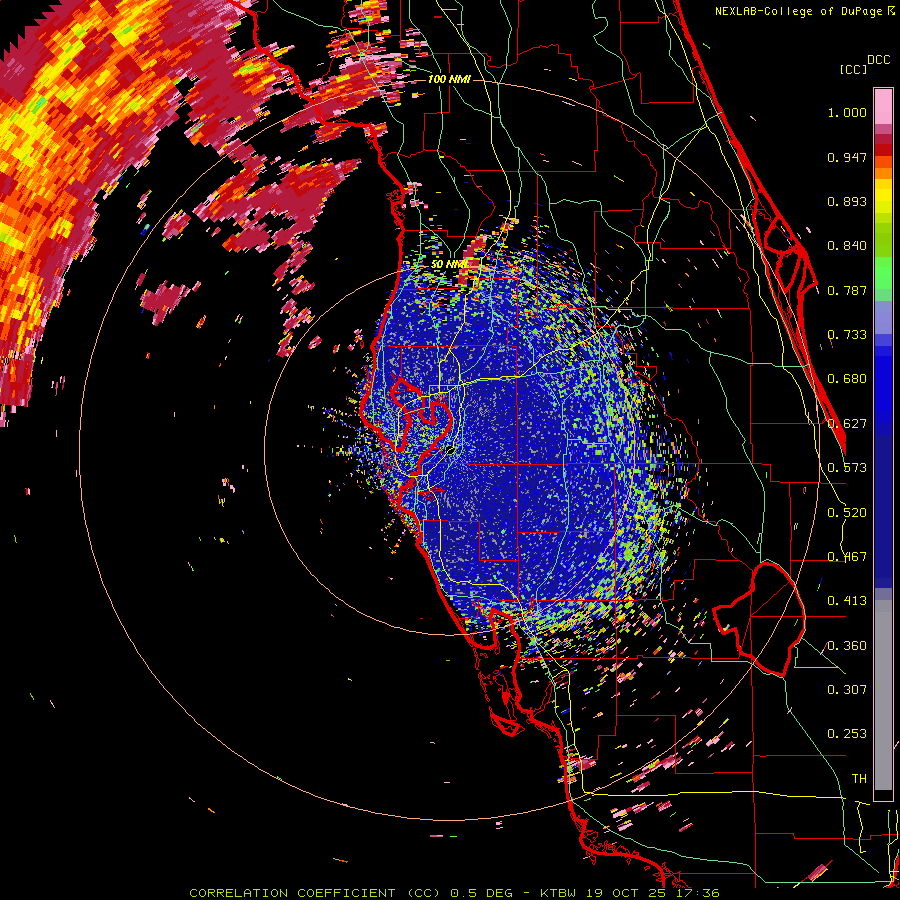This screenshot has height=900, width=900.
Task: Click the 0.307 scale label
Action: pyautogui.click(x=847, y=690)
